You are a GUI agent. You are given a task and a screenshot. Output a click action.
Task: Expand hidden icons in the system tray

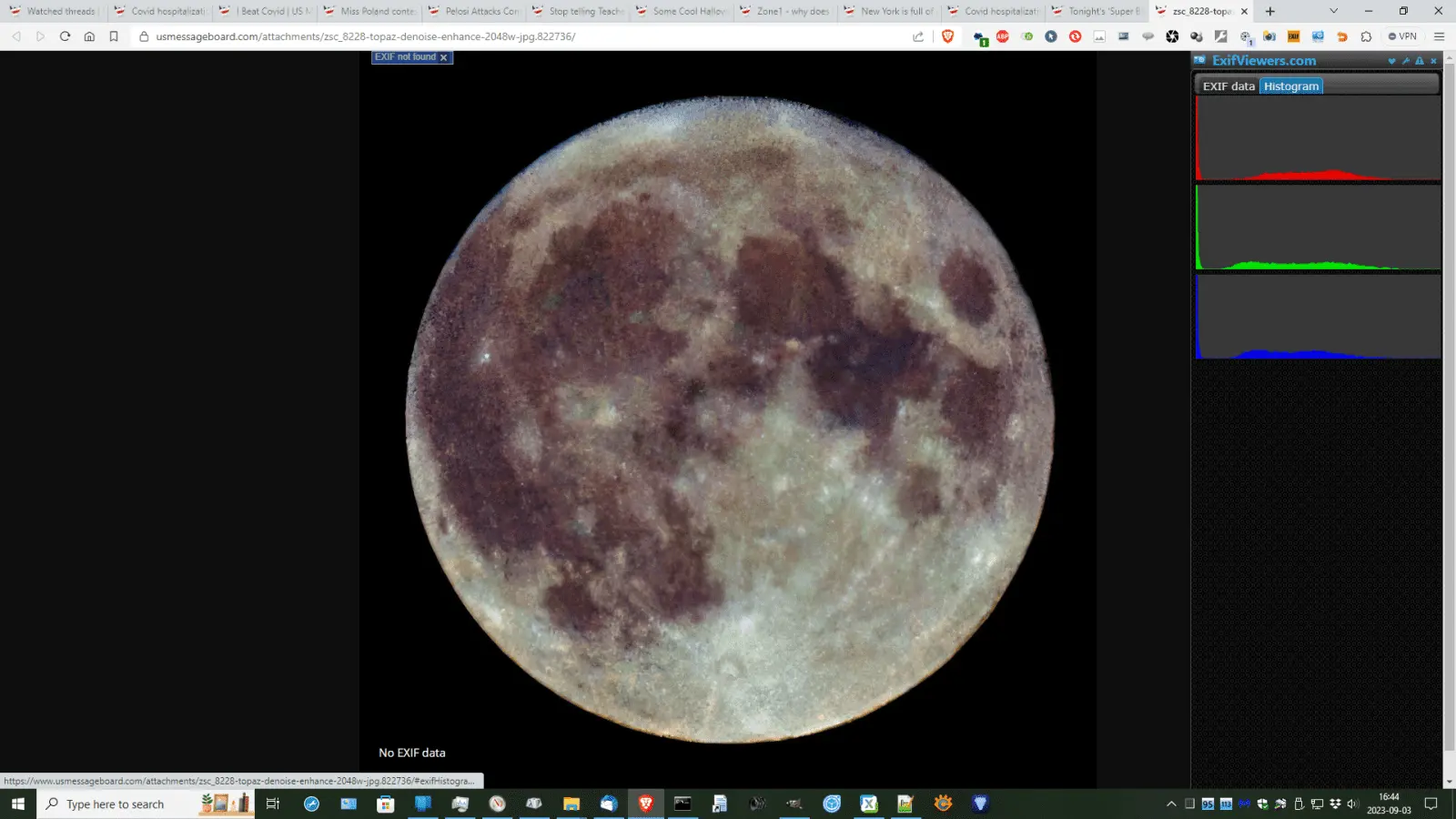[1171, 804]
